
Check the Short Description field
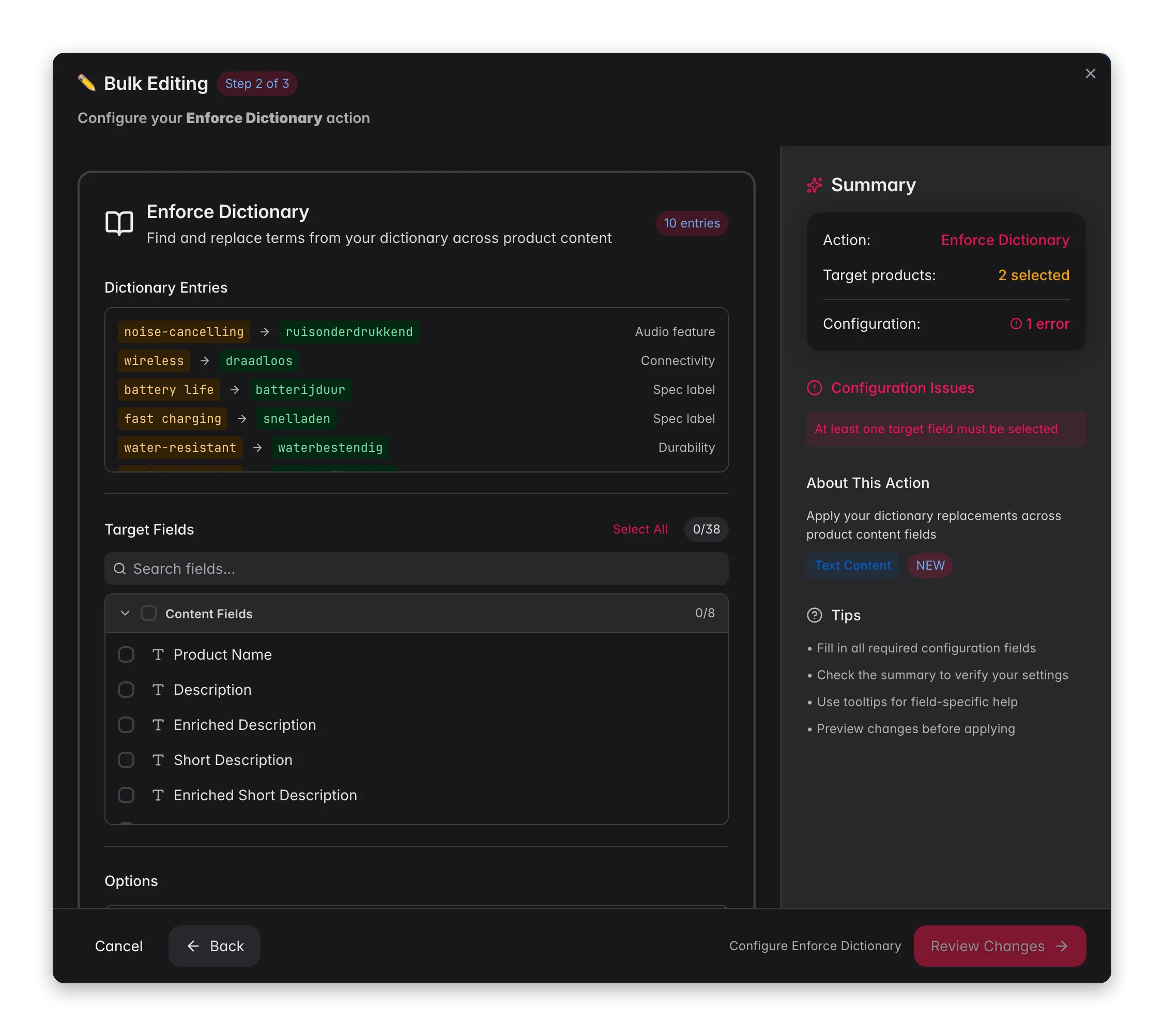click(x=126, y=760)
